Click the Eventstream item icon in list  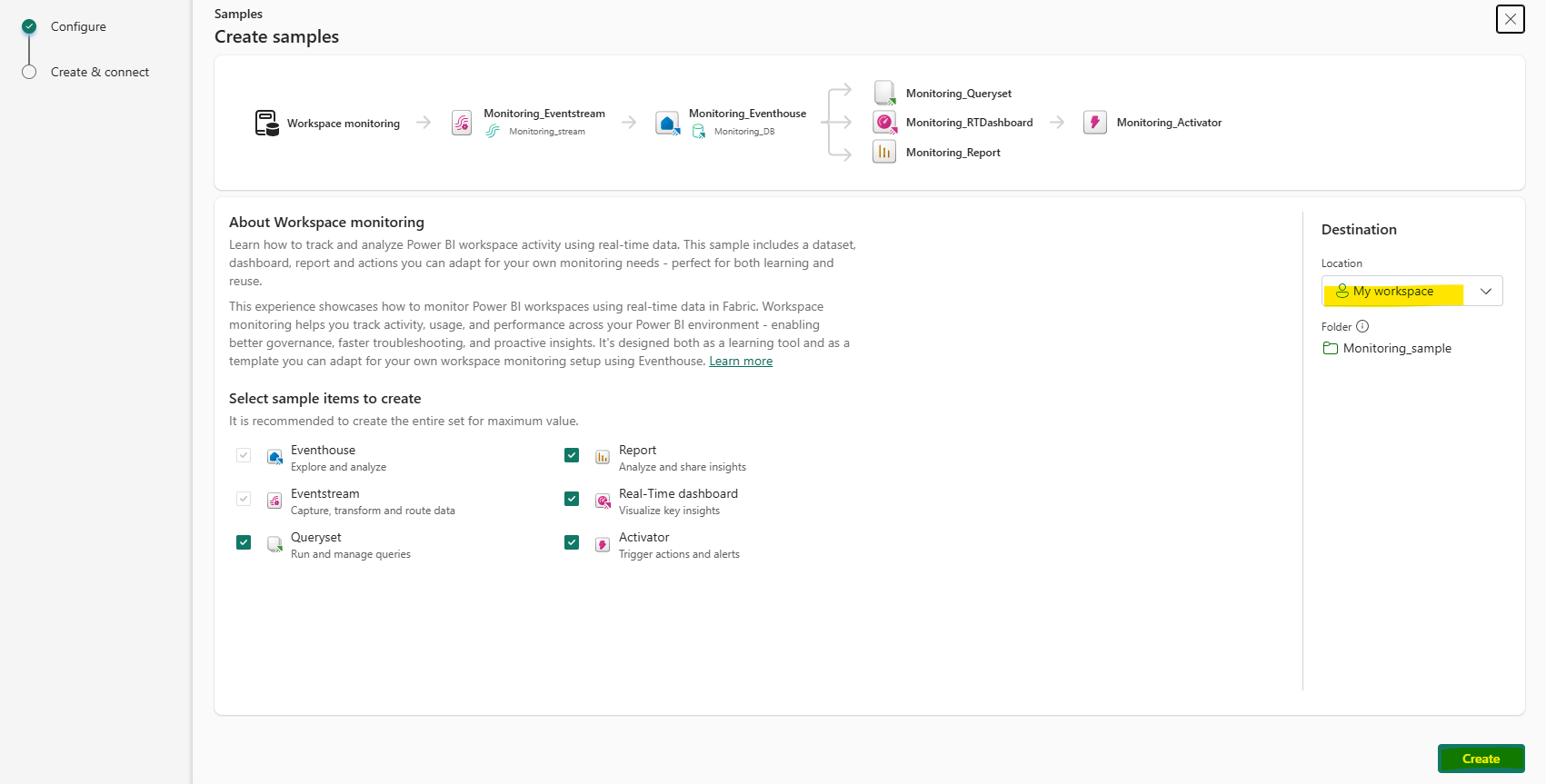(x=274, y=501)
